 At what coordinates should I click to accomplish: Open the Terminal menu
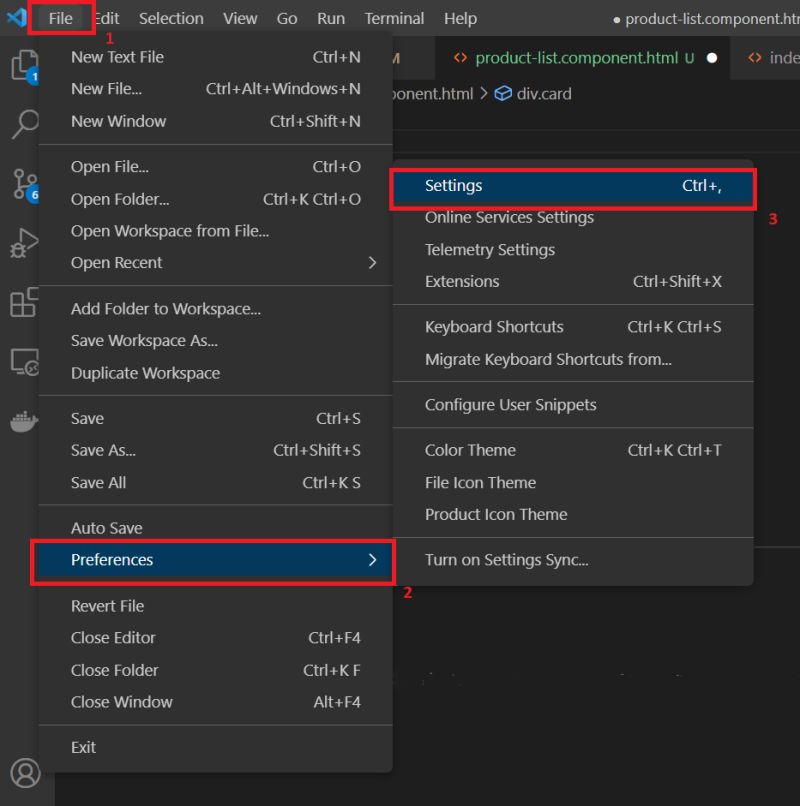click(394, 18)
